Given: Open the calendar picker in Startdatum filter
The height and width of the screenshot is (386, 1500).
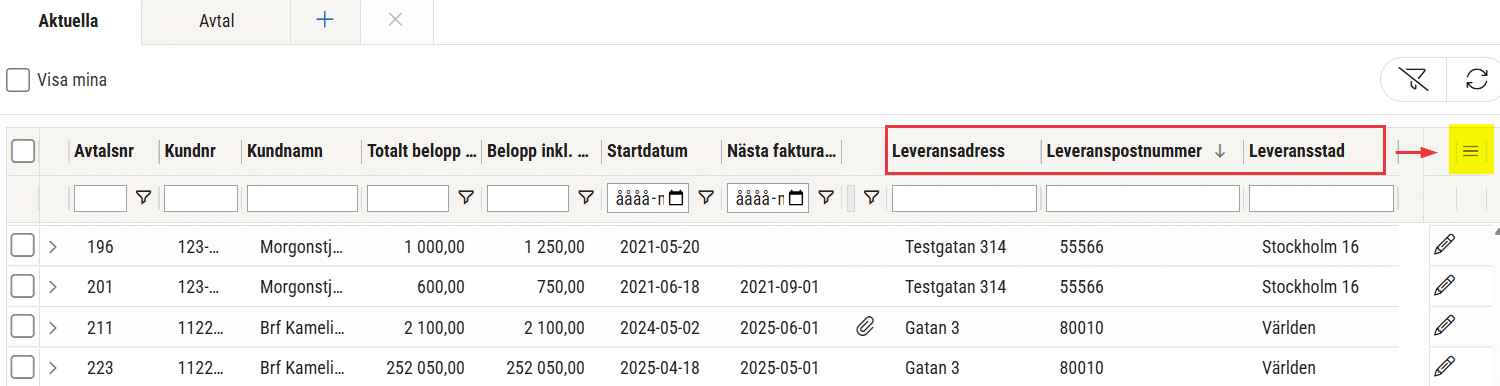Looking at the screenshot, I should pos(677,199).
